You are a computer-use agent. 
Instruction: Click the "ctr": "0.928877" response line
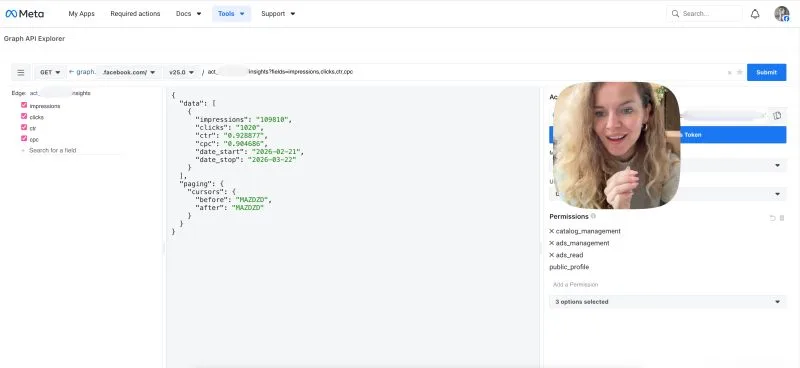pos(231,136)
